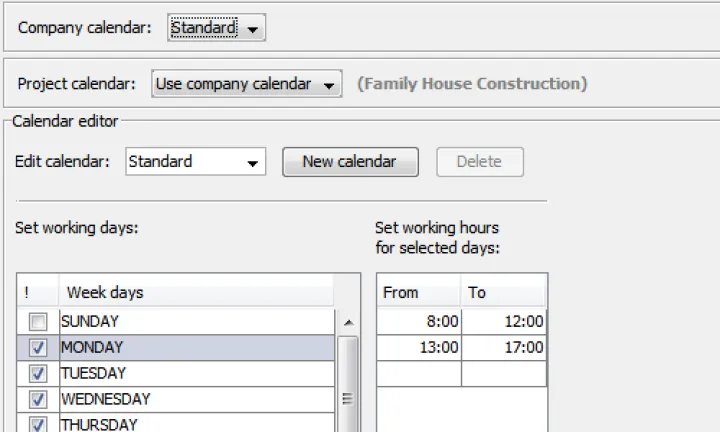720x432 pixels.
Task: Enable the SUNDAY working day checkbox
Action: coord(38,322)
